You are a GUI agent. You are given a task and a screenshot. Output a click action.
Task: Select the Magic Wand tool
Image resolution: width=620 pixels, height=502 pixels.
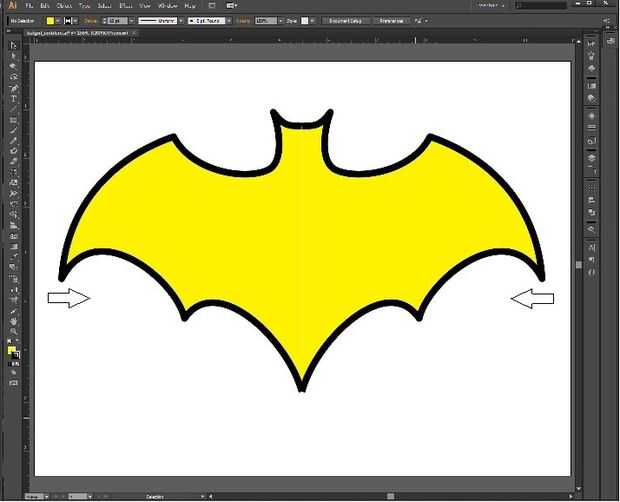click(x=13, y=66)
